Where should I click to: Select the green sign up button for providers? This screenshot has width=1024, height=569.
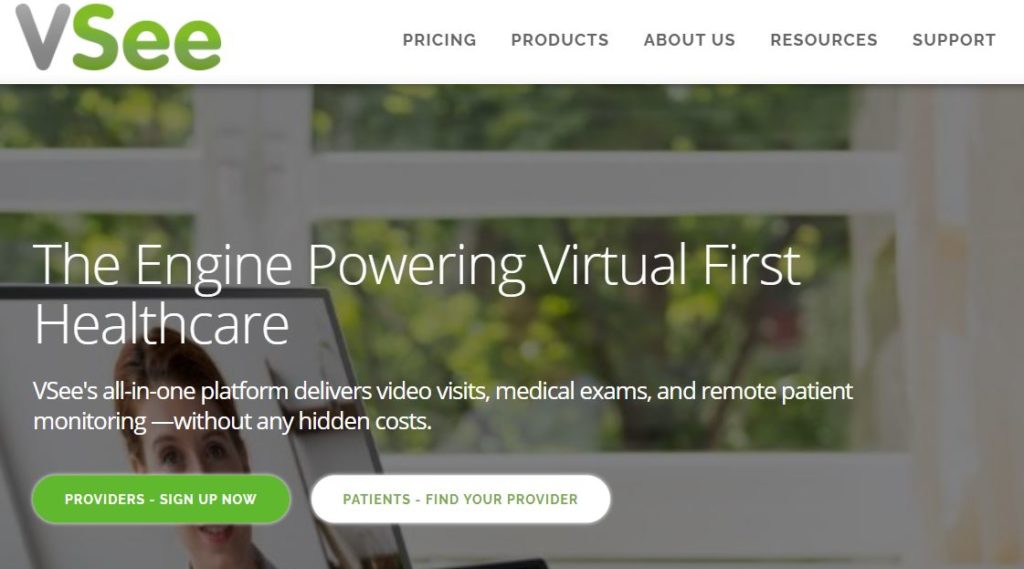click(161, 499)
